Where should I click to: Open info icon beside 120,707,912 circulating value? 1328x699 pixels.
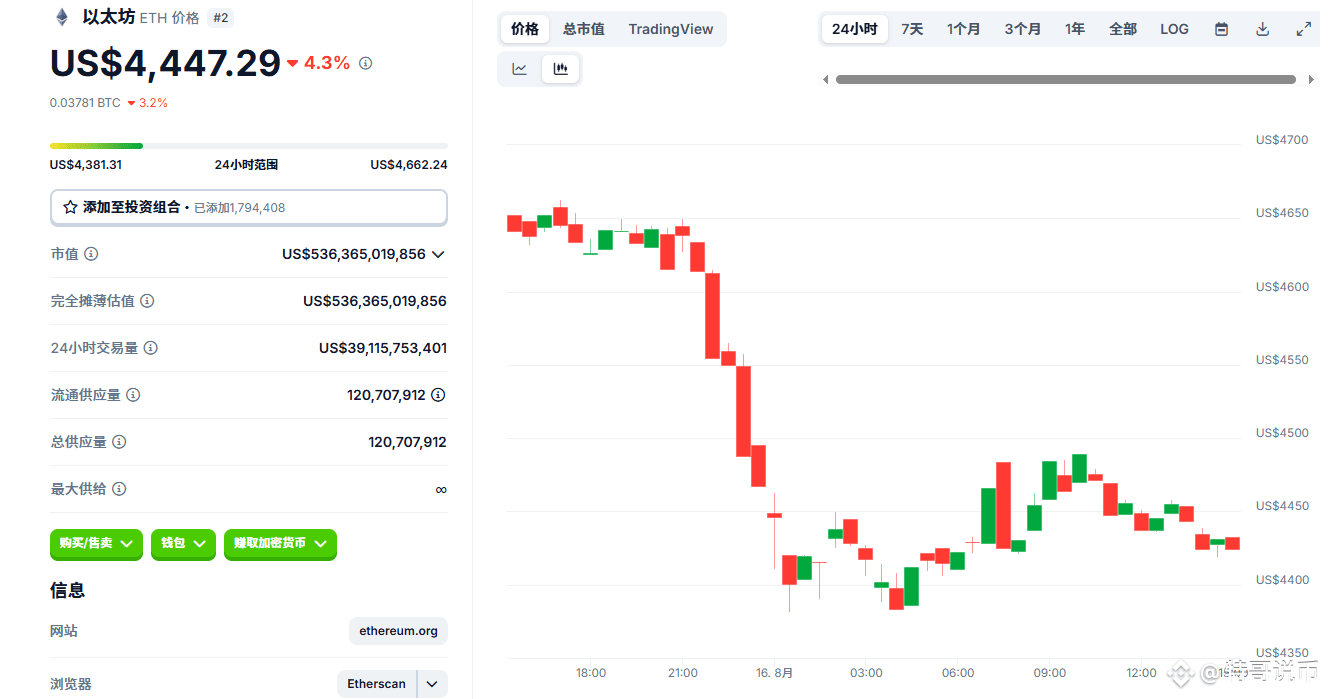[x=438, y=395]
